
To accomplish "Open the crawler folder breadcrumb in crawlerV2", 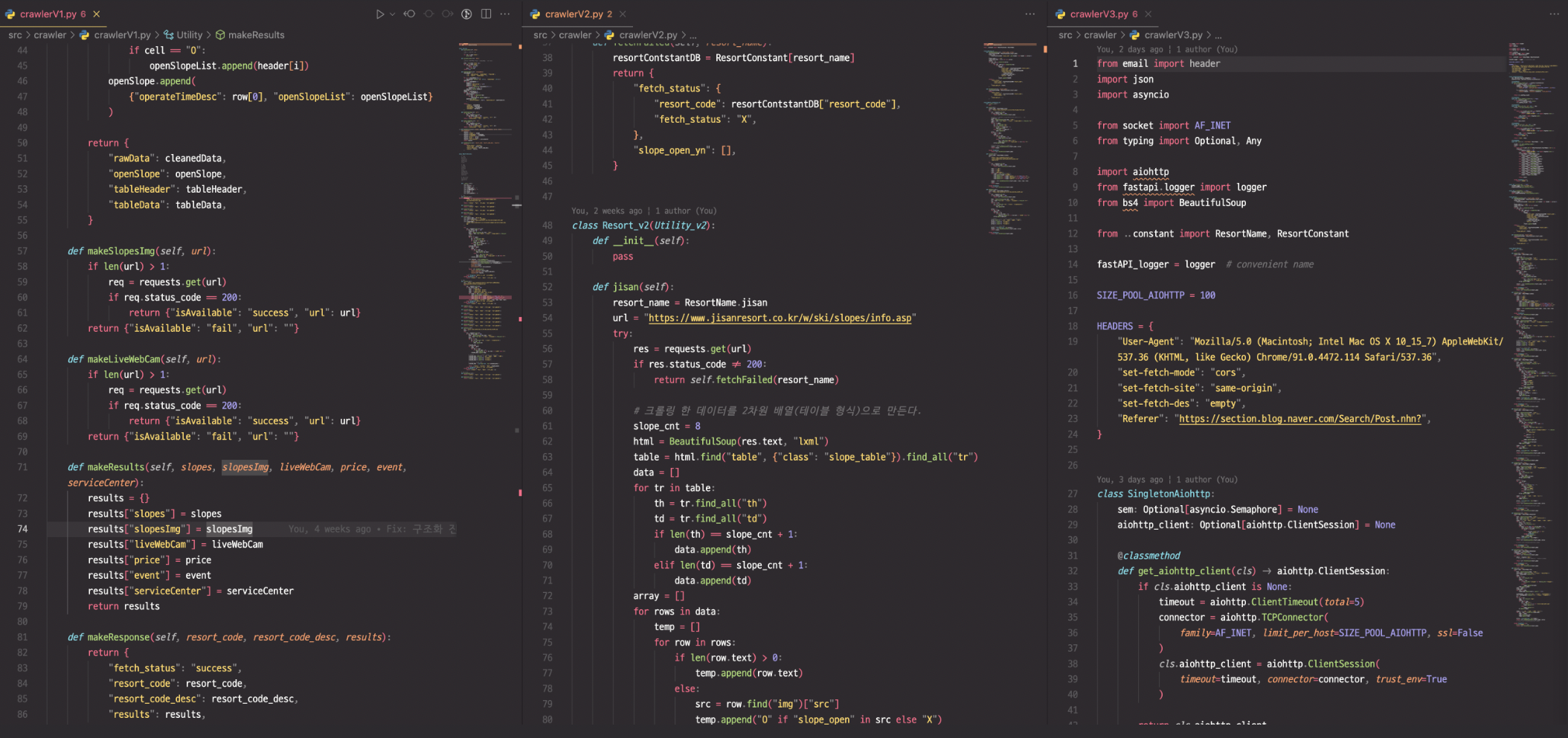I will tap(575, 35).
